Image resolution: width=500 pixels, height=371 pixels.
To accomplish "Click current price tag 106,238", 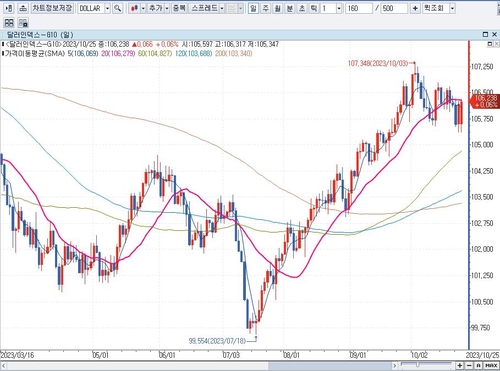I will tap(485, 101).
